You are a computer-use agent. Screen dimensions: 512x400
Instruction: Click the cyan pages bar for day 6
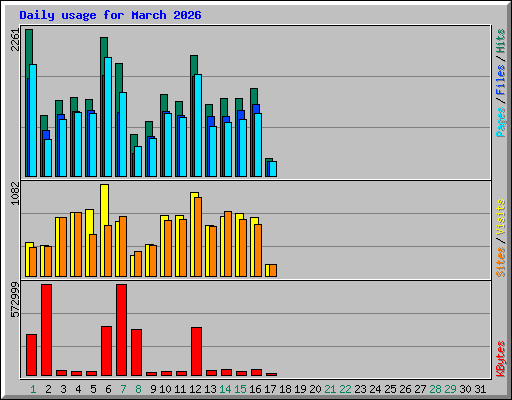[108, 117]
